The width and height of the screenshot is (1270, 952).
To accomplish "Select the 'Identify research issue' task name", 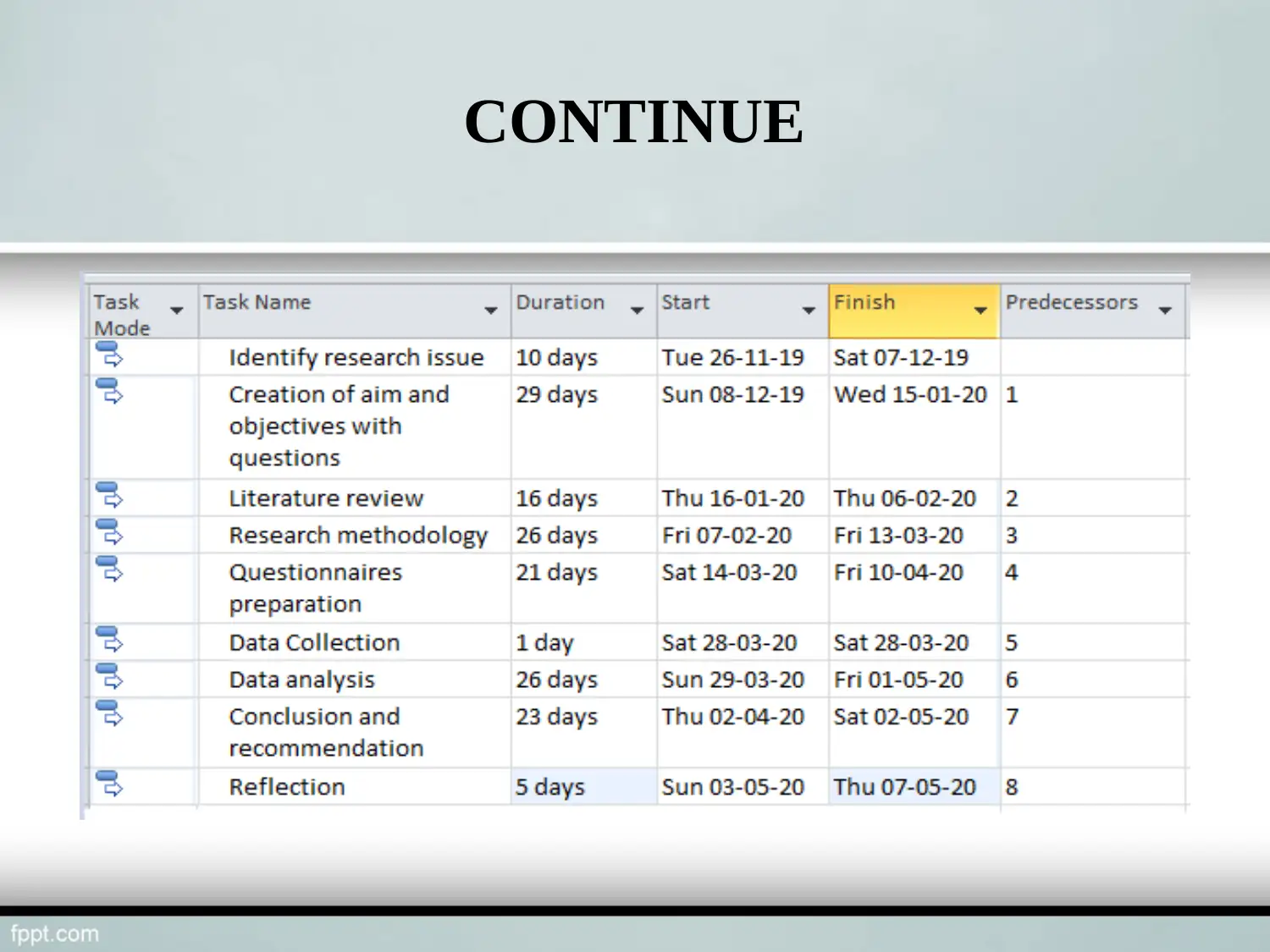I will coord(356,358).
